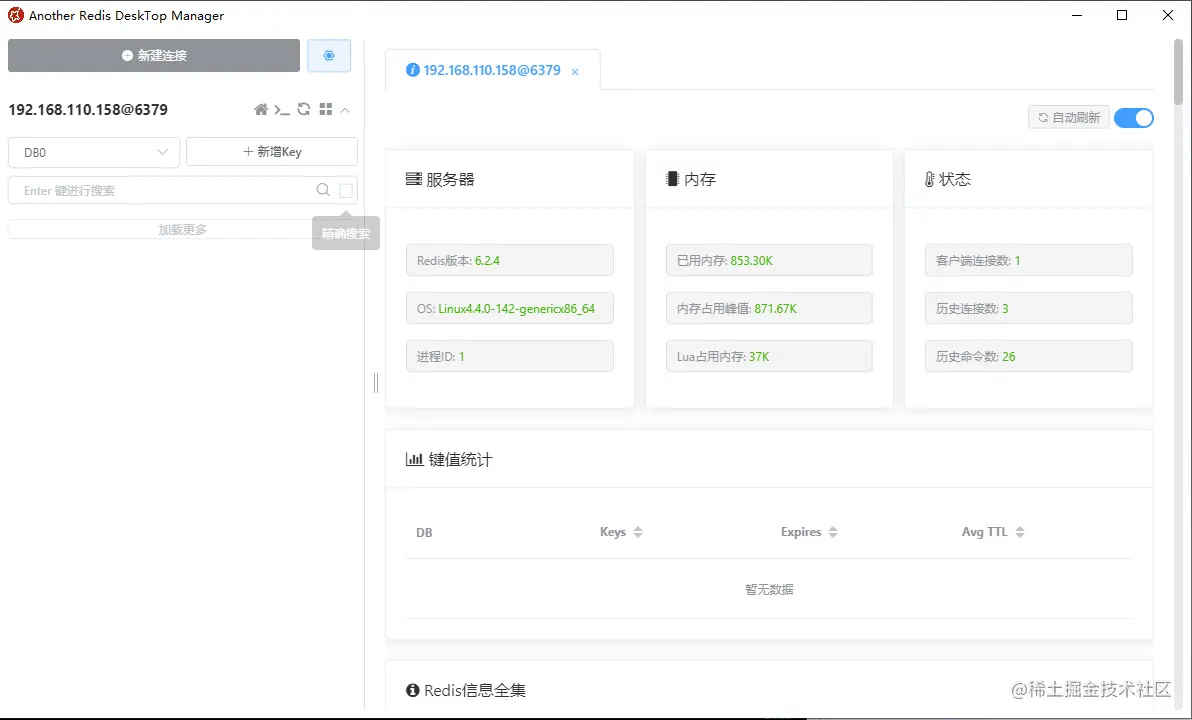1192x720 pixels.
Task: Enable the exact search checkbox
Action: [346, 191]
